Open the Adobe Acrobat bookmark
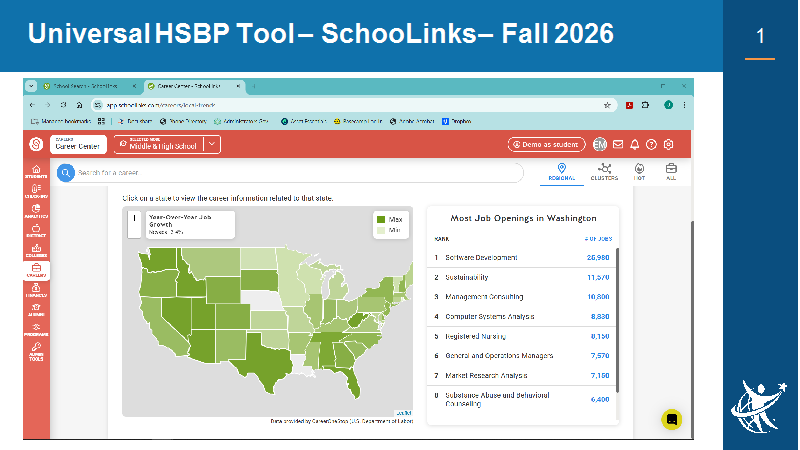Image resolution: width=800 pixels, height=450 pixels. [x=412, y=121]
